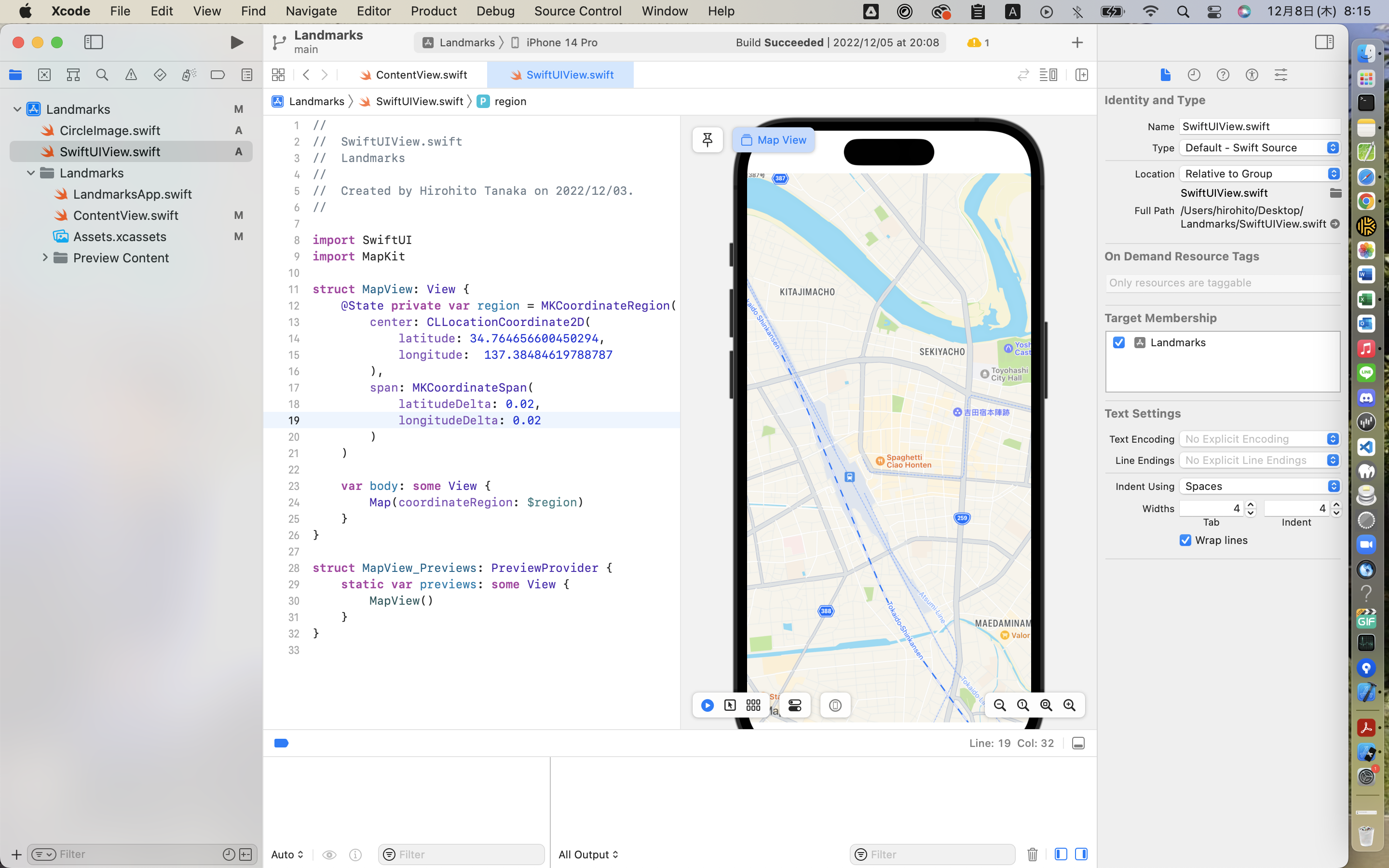Click the ContentView.swift file

pyautogui.click(x=125, y=215)
